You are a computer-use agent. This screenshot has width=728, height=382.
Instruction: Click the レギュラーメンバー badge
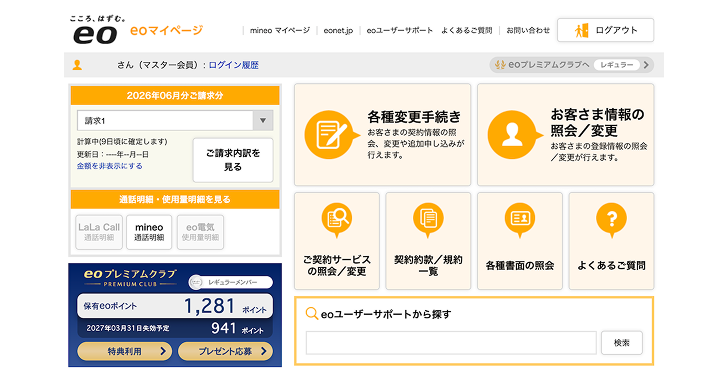coord(230,282)
